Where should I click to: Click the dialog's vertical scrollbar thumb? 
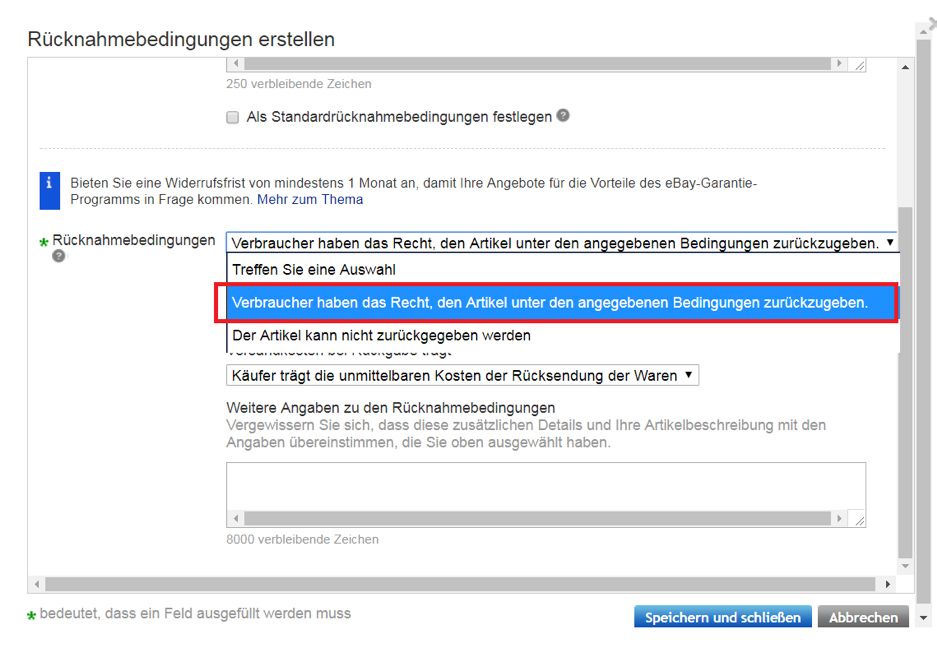pyautogui.click(x=905, y=382)
